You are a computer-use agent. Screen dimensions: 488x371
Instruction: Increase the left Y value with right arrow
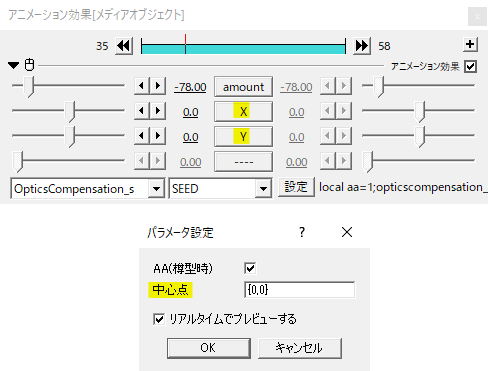point(158,136)
